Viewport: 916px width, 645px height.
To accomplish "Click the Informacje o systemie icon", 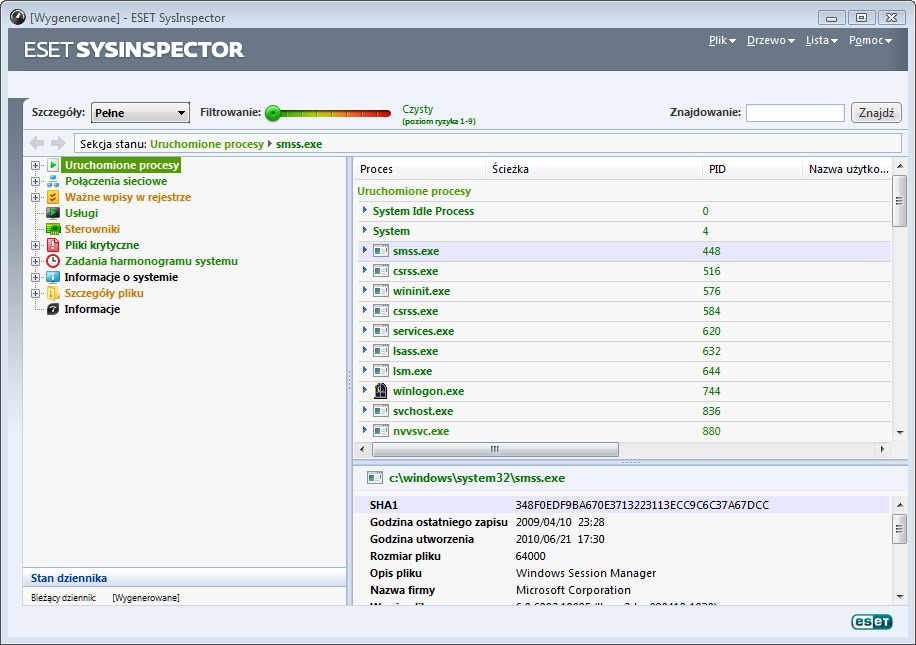I will [x=53, y=277].
